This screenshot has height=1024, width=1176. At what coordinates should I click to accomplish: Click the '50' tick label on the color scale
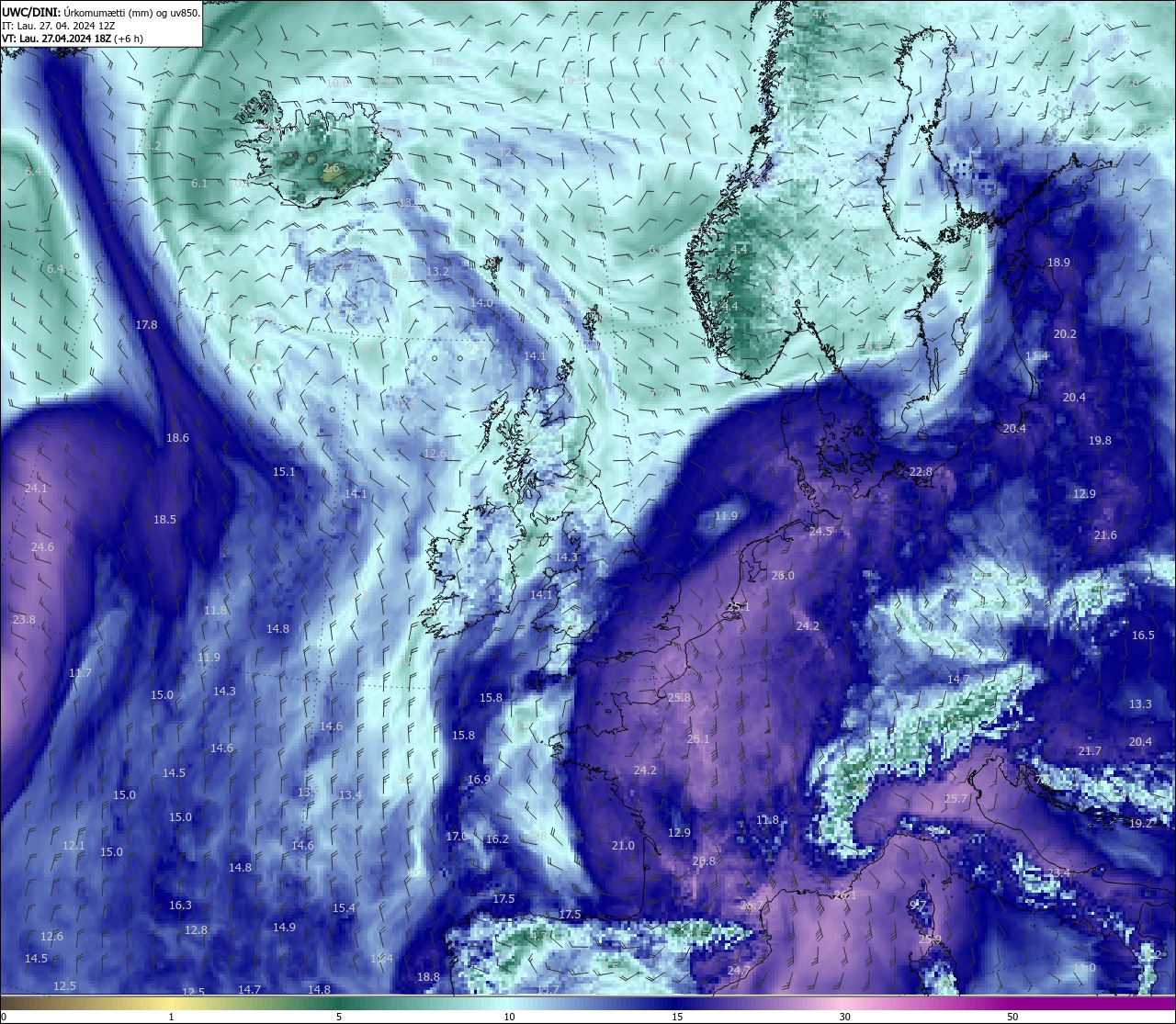[1012, 1016]
